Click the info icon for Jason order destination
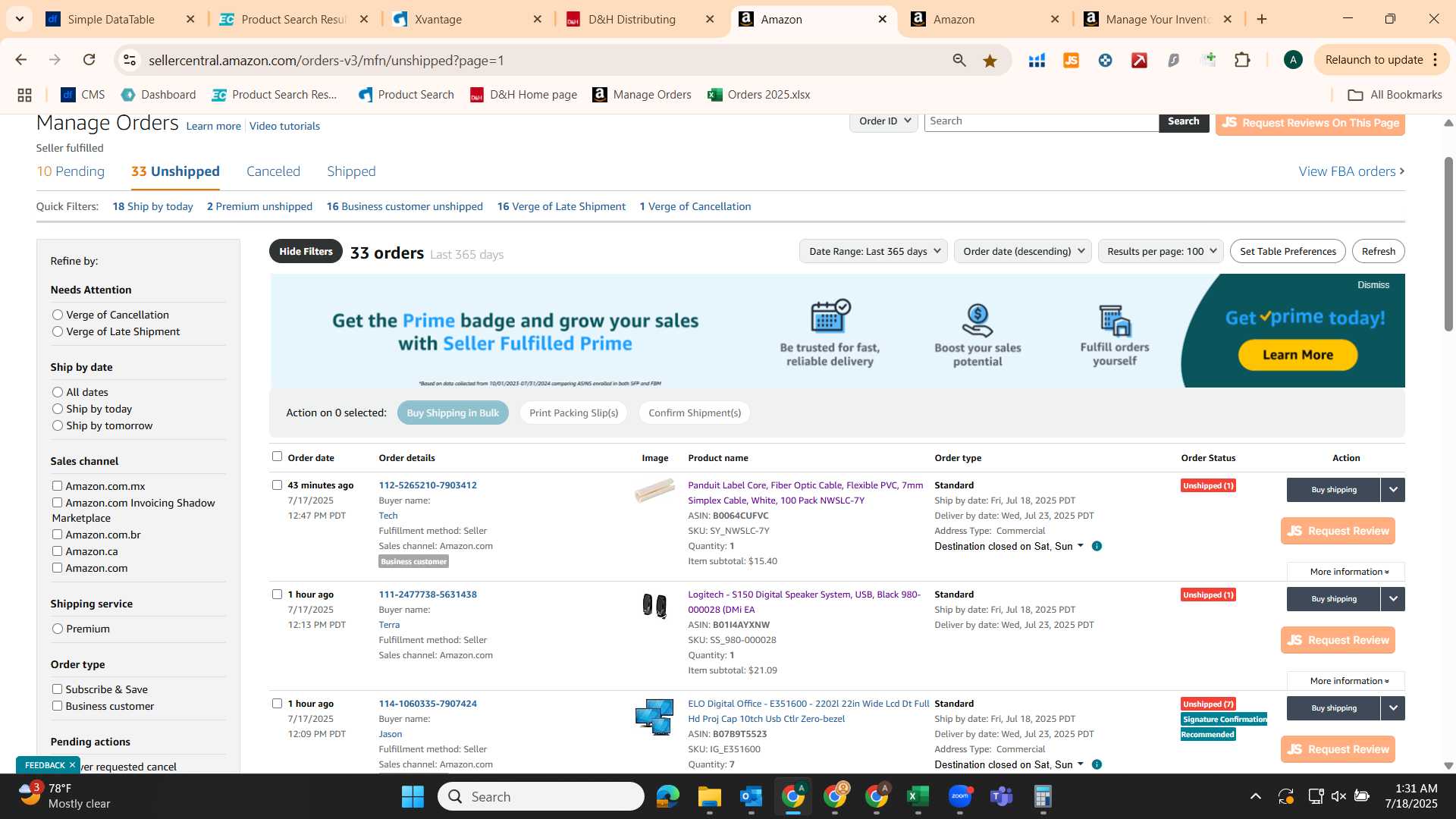Screen dimensions: 1456x819 click(1097, 764)
